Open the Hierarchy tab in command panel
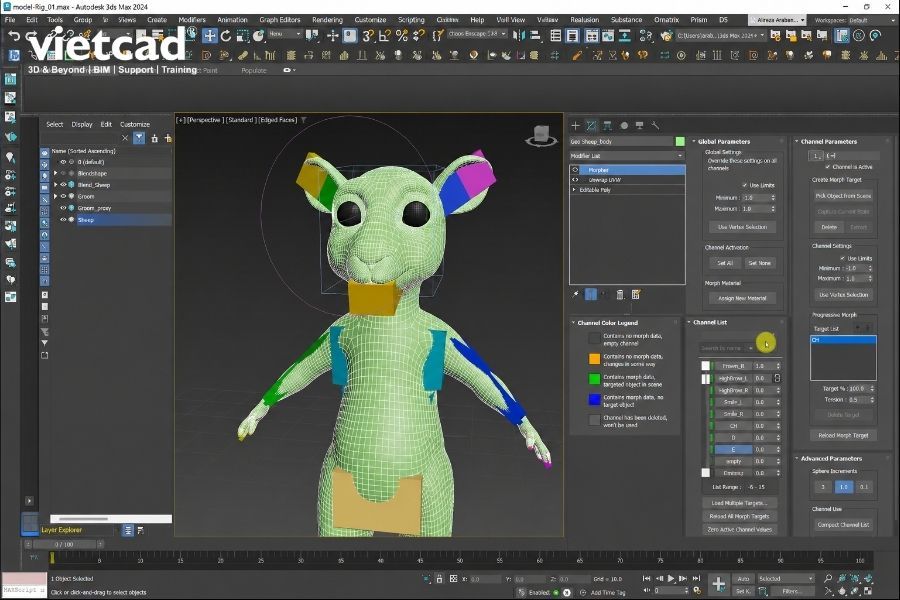 pos(607,125)
